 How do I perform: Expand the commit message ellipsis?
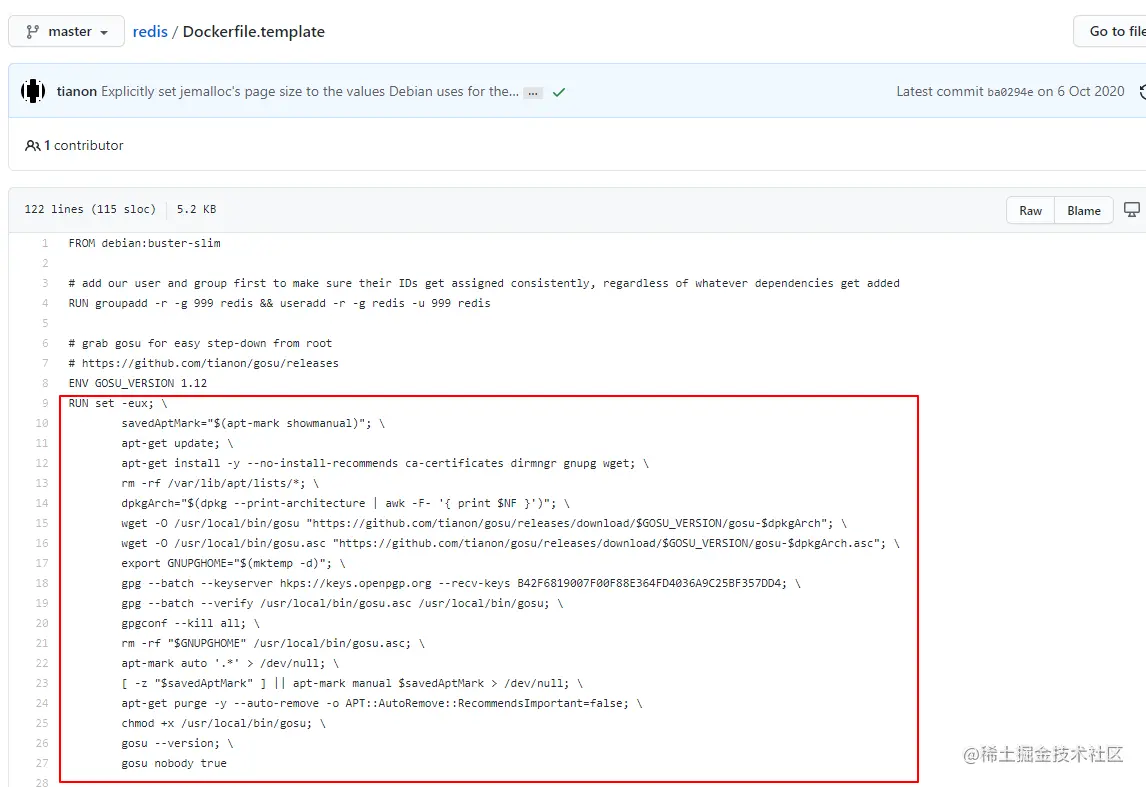533,93
